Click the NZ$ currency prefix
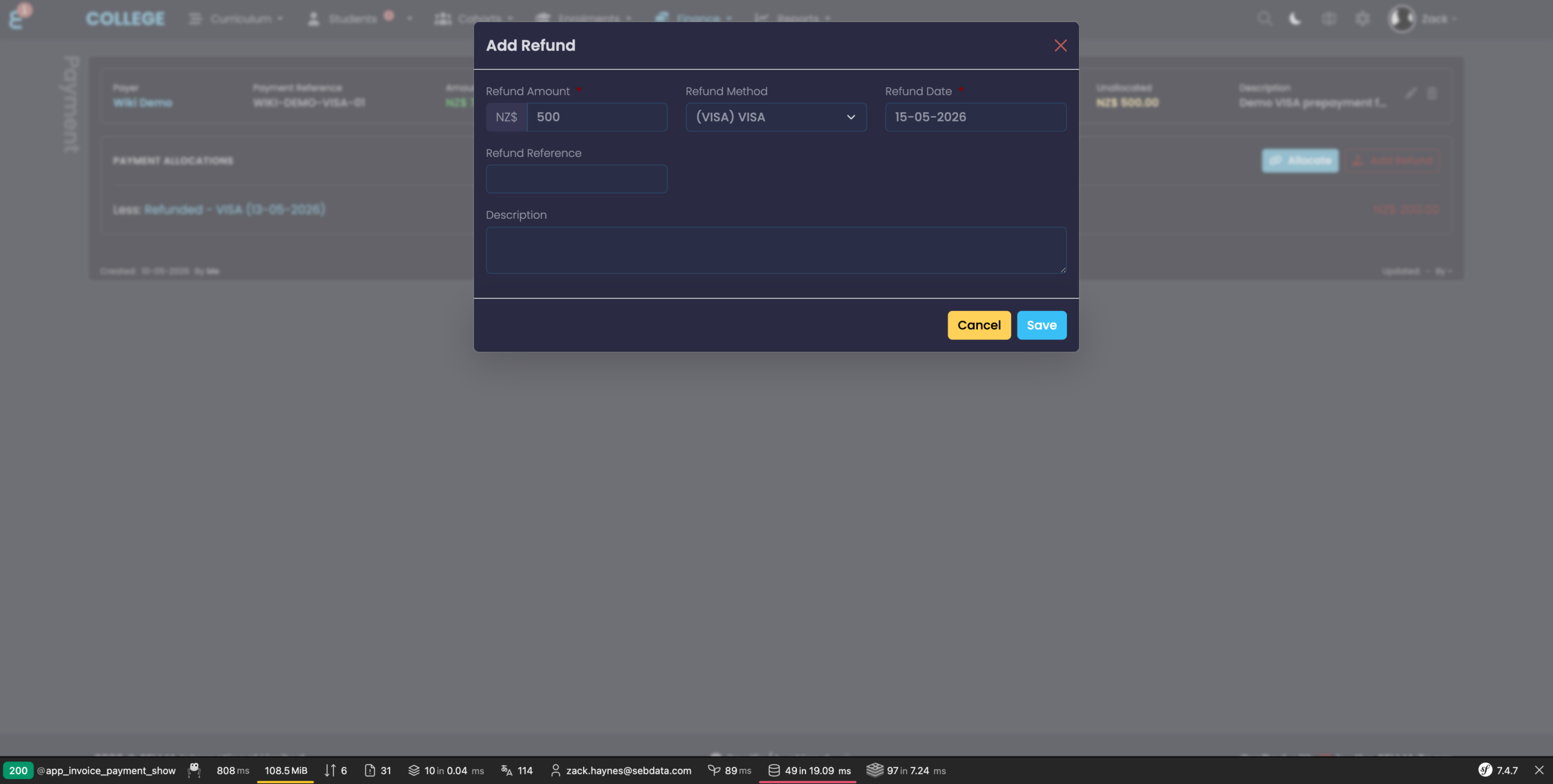This screenshot has height=784, width=1553. pos(507,117)
